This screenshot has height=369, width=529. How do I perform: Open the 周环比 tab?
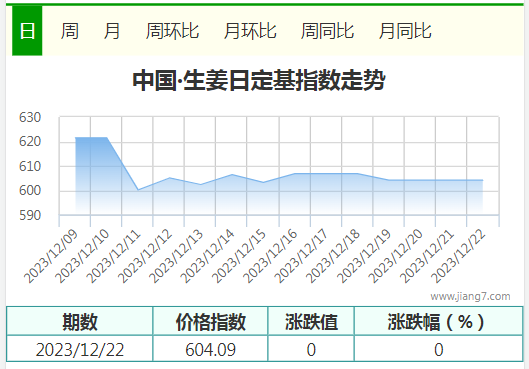[x=172, y=31]
